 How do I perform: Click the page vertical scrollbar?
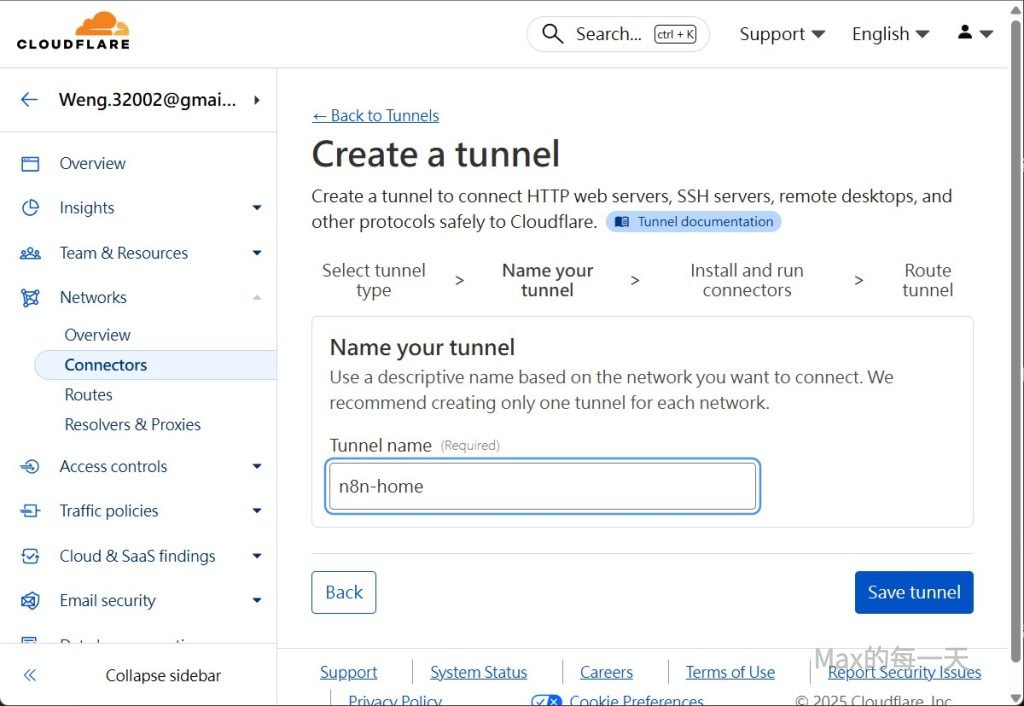1016,300
